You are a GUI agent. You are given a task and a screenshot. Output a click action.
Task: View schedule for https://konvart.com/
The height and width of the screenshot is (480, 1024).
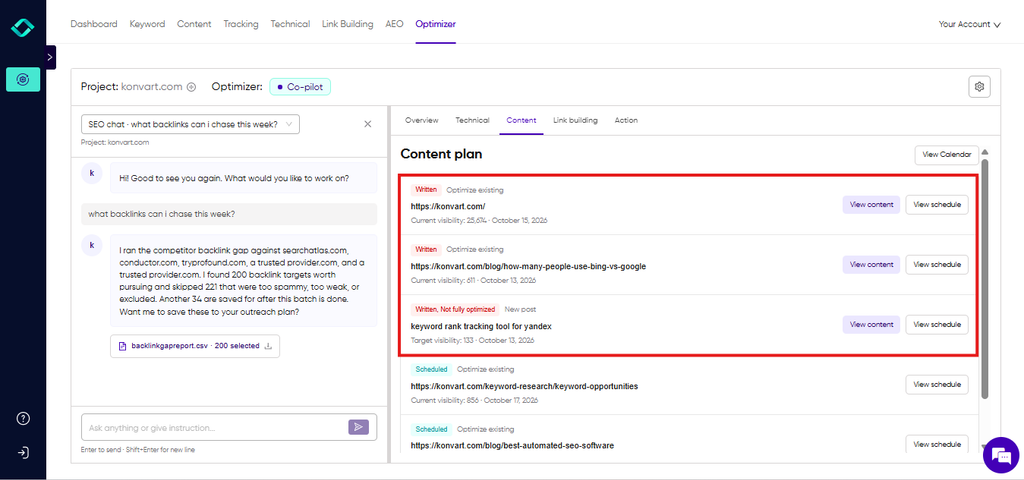click(936, 204)
